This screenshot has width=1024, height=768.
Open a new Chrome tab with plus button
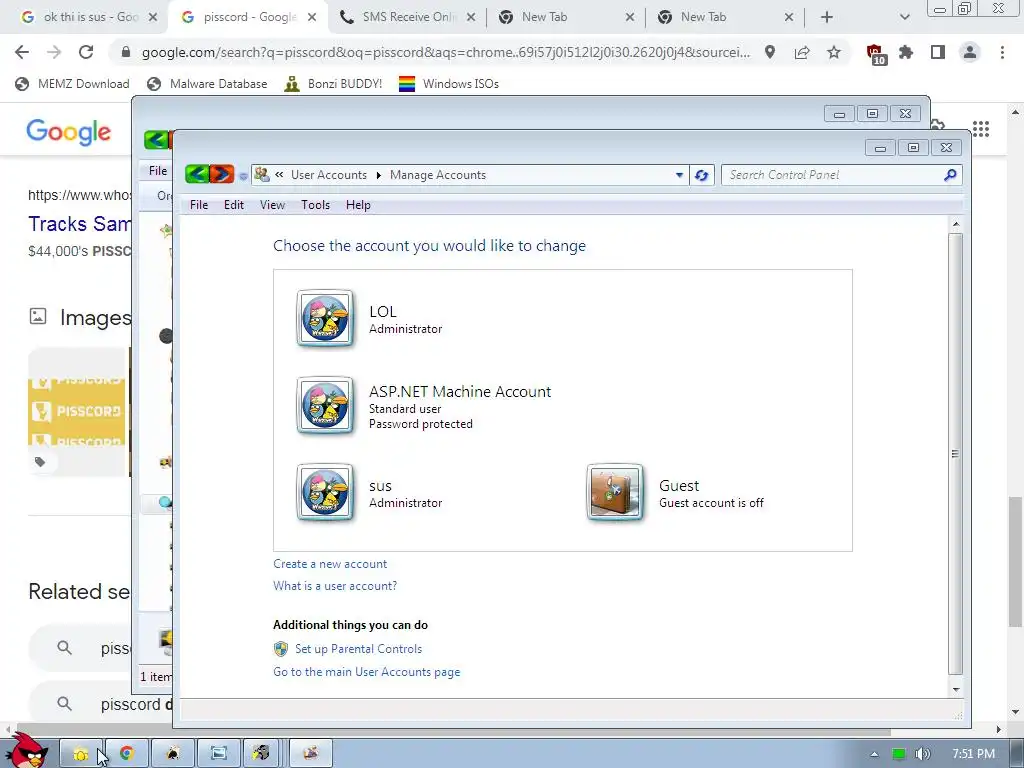point(827,17)
